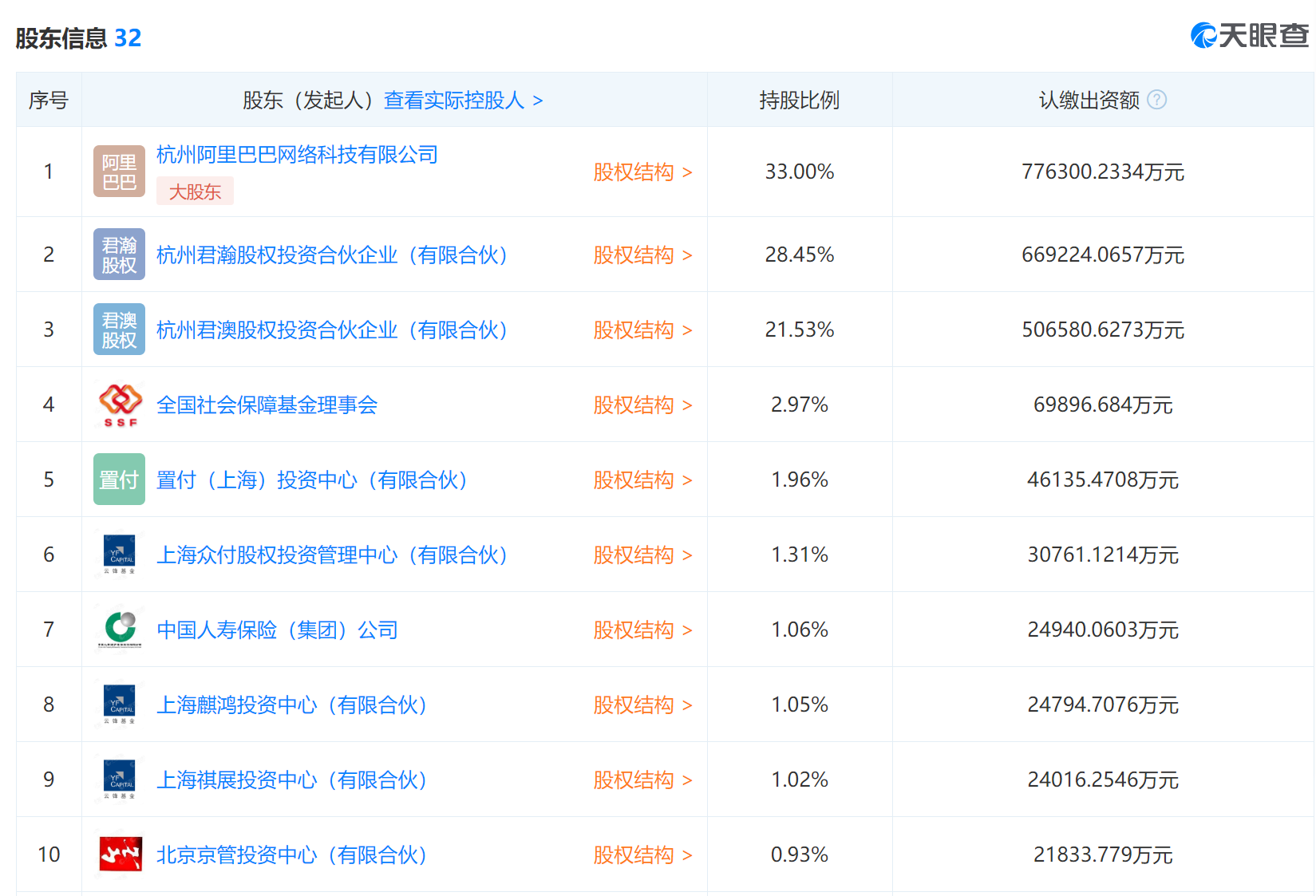Image resolution: width=1316 pixels, height=896 pixels.
Task: Select the 2.97% share ratio cell
Action: [x=800, y=405]
